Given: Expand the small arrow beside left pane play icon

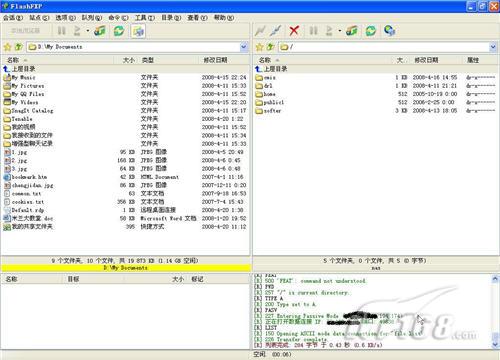Looking at the screenshot, I should click(x=88, y=31).
